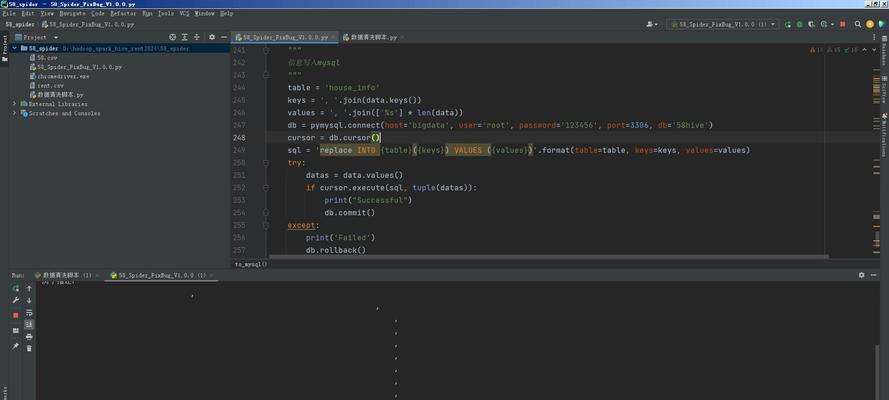Select 数据清洗脚本.py in project tree
Screen dimensions: 889x400
click(x=56, y=95)
